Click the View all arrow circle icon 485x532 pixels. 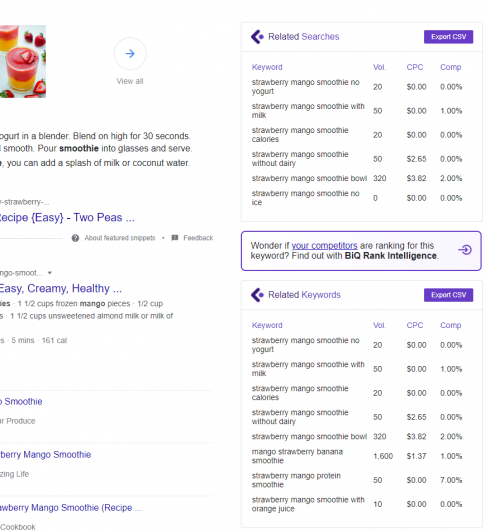(x=130, y=54)
